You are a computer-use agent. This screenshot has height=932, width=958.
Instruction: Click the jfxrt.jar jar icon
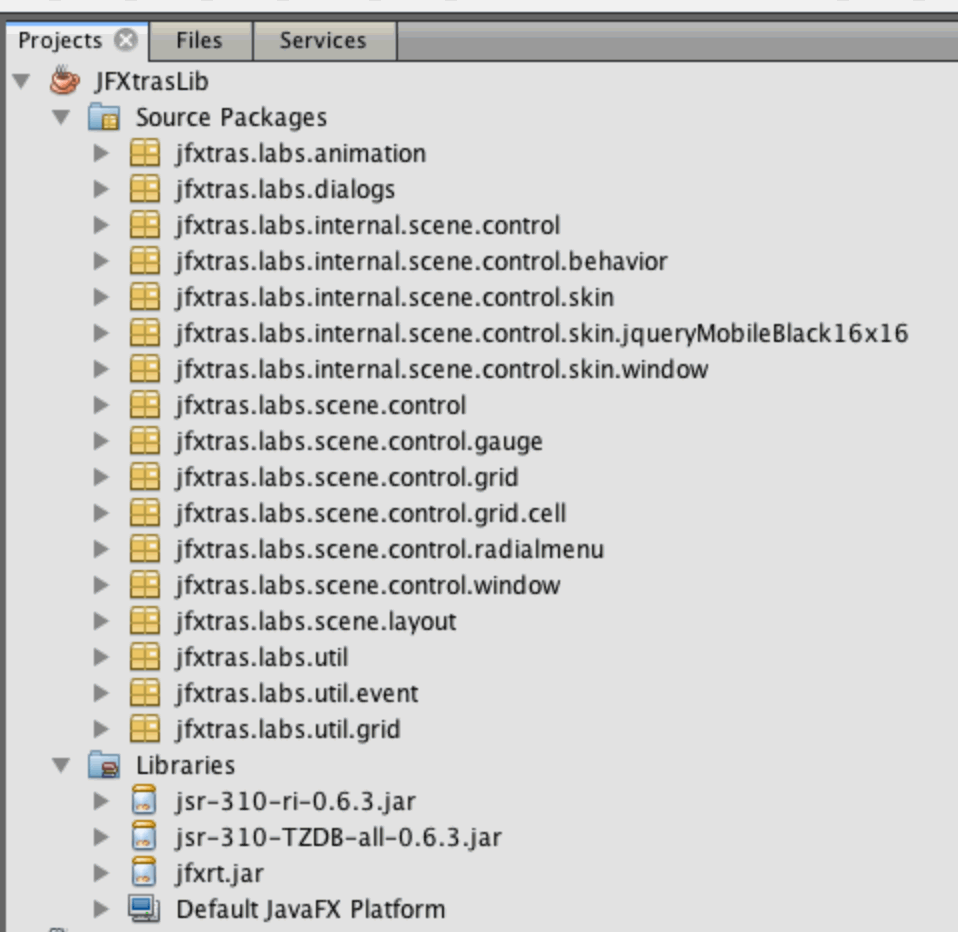pyautogui.click(x=145, y=874)
